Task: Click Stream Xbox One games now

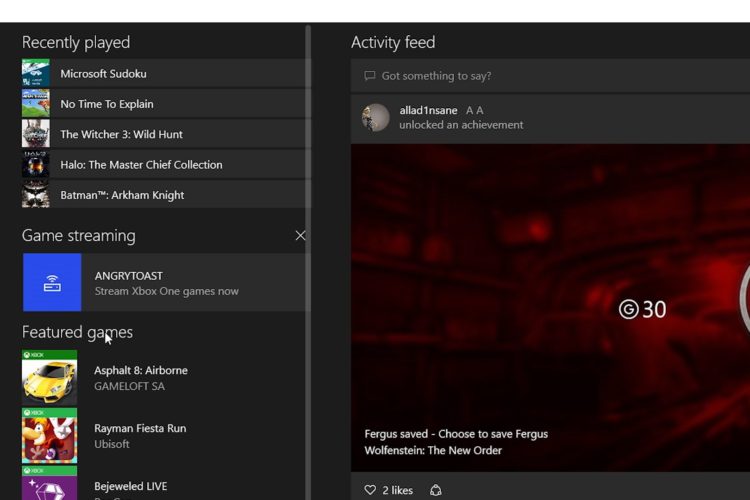Action: (x=166, y=291)
